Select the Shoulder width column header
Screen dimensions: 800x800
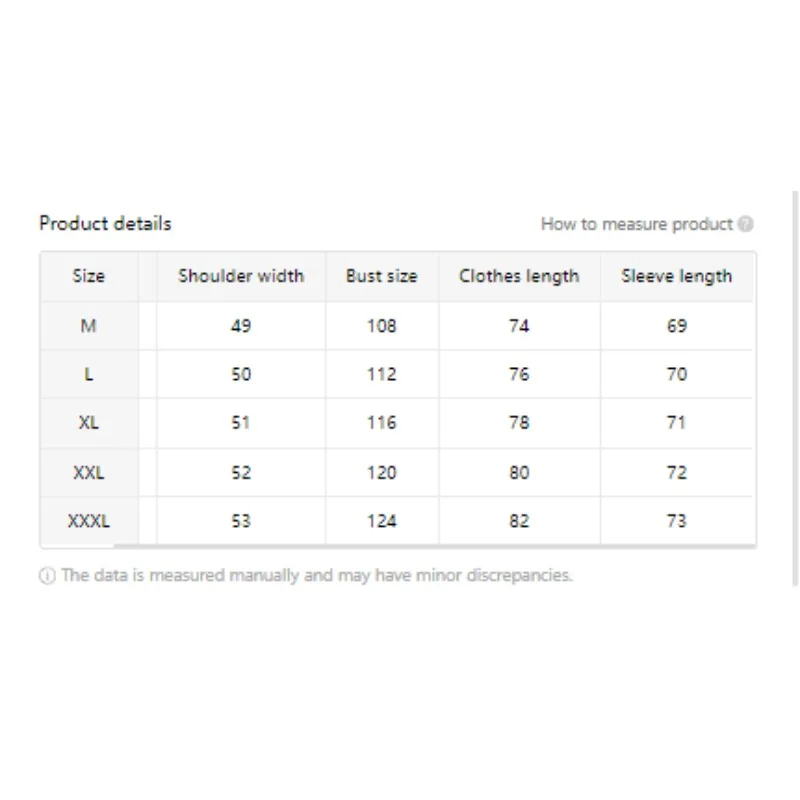click(240, 276)
